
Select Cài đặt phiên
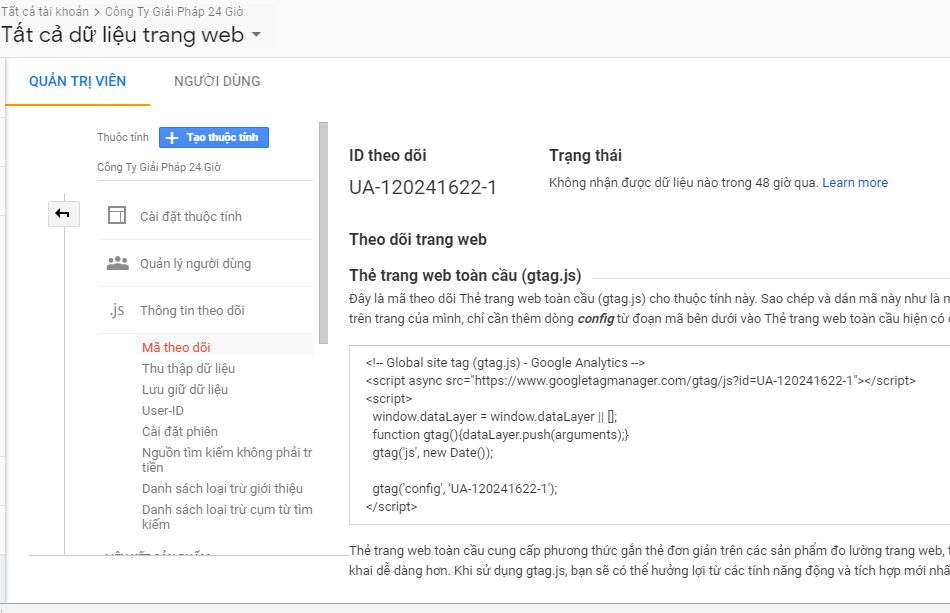pos(180,431)
